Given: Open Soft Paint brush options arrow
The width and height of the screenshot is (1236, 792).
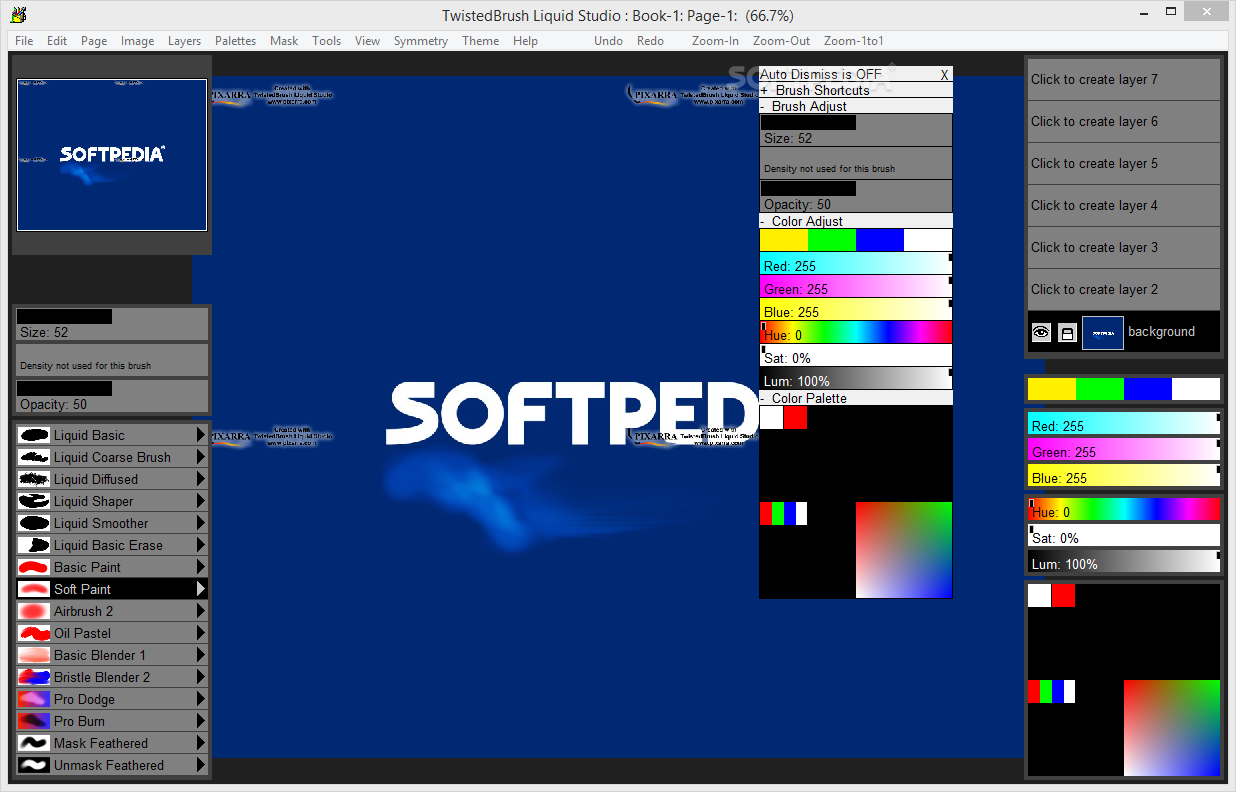Looking at the screenshot, I should [201, 589].
